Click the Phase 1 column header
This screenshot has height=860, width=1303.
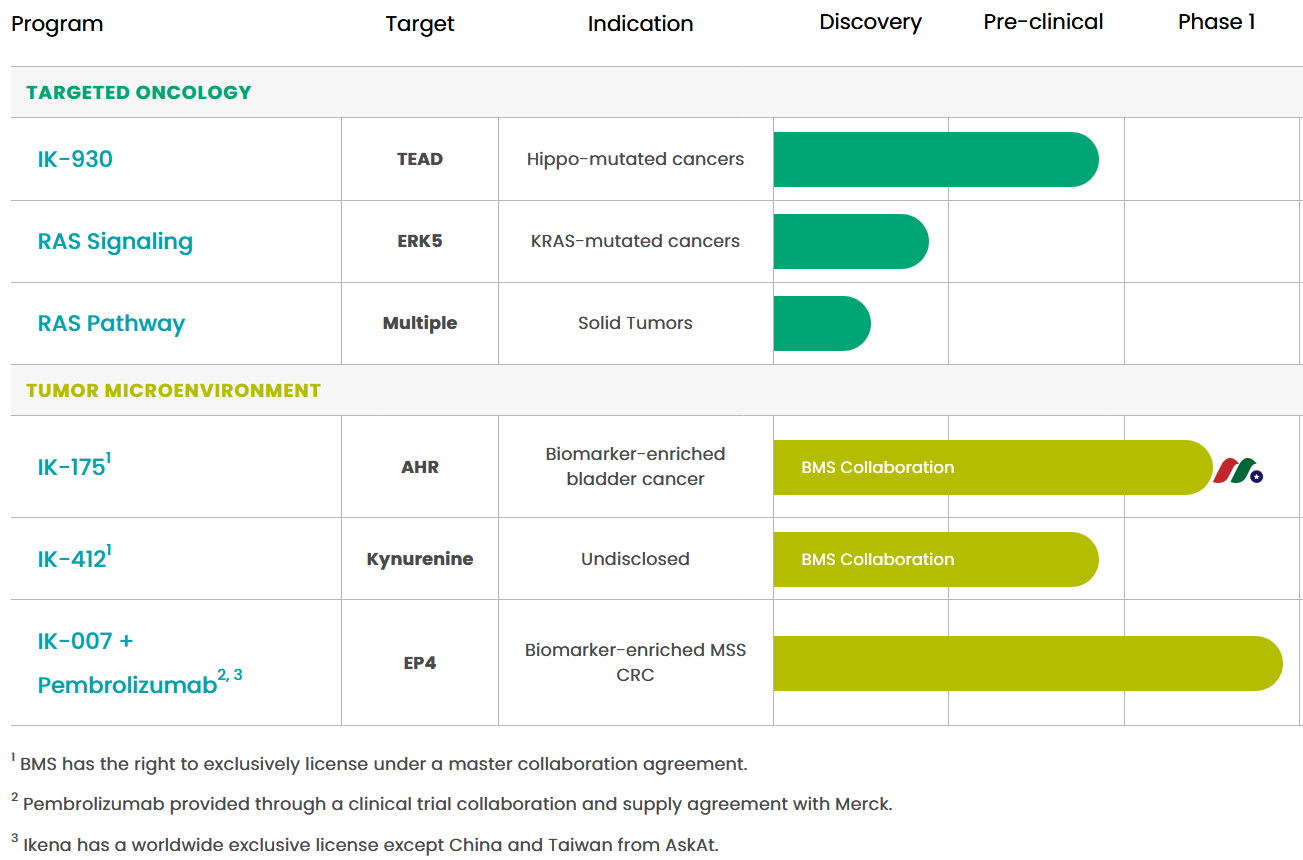[x=1216, y=22]
